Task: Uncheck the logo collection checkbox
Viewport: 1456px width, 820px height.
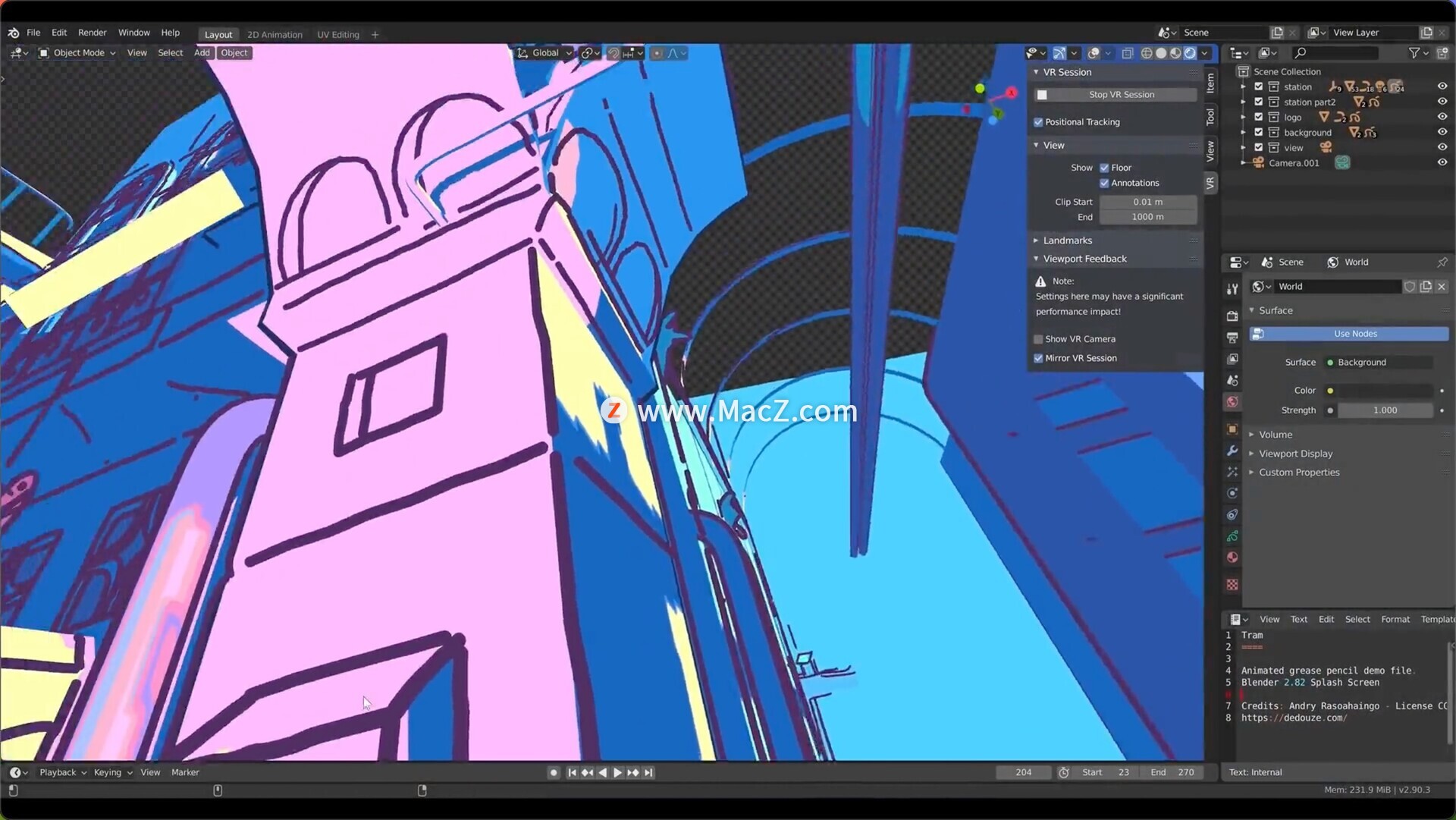Action: point(1259,117)
